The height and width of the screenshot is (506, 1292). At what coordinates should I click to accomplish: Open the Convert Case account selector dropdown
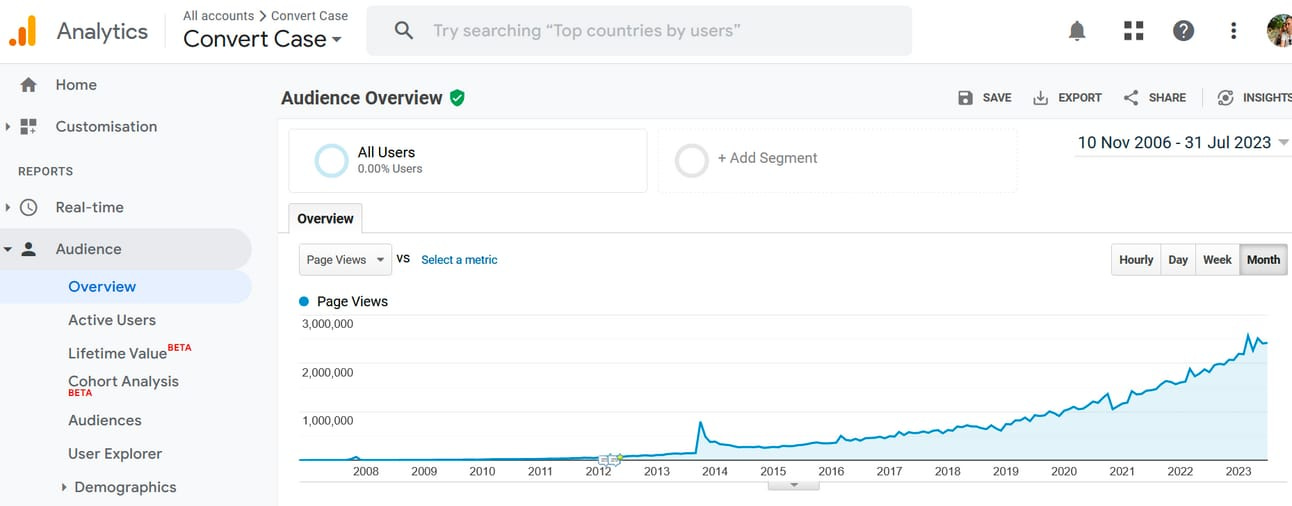tap(262, 39)
